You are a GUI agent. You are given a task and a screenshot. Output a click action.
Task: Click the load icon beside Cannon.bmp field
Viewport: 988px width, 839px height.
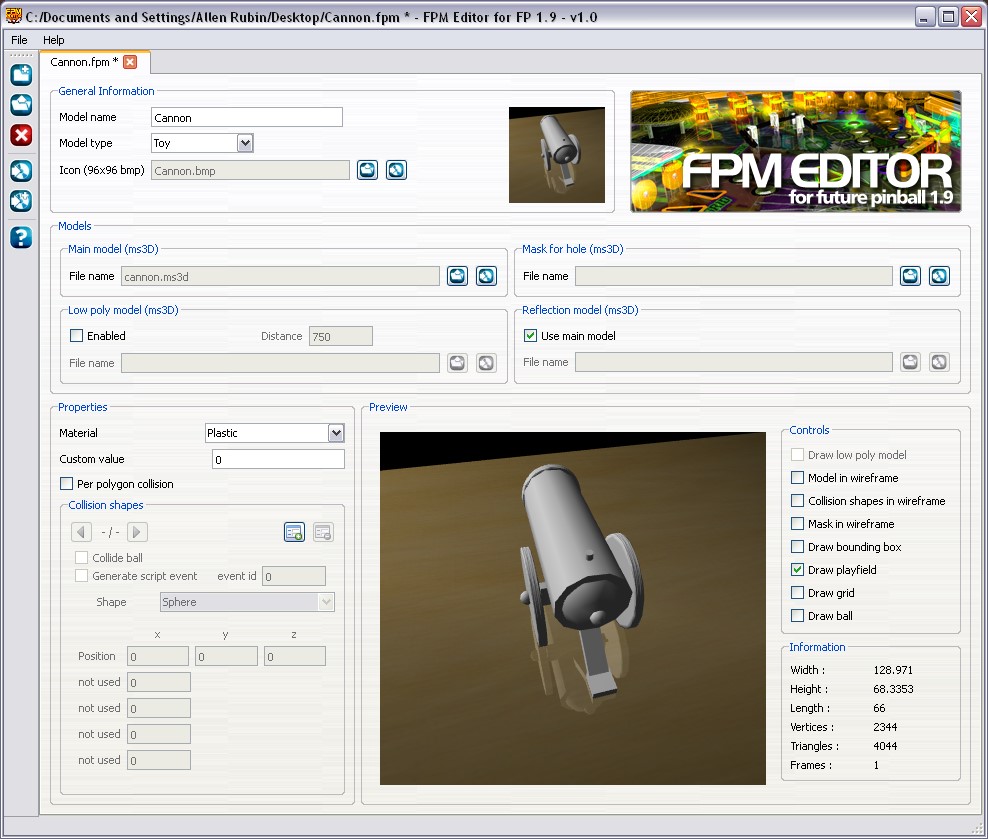pyautogui.click(x=367, y=170)
